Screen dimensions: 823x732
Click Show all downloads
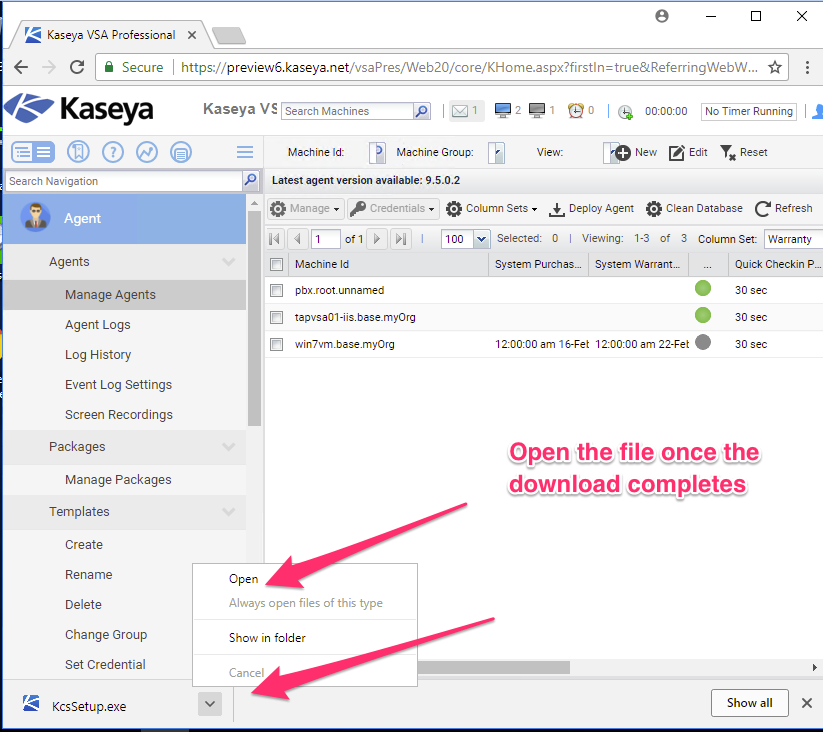750,703
